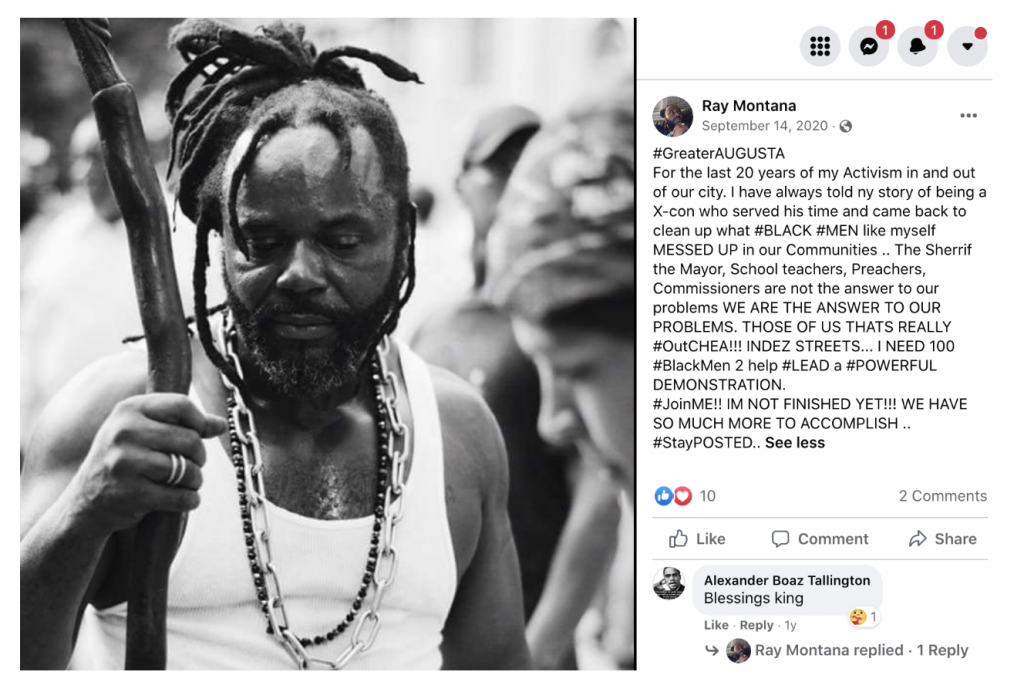
Task: Like the post
Action: (x=697, y=539)
